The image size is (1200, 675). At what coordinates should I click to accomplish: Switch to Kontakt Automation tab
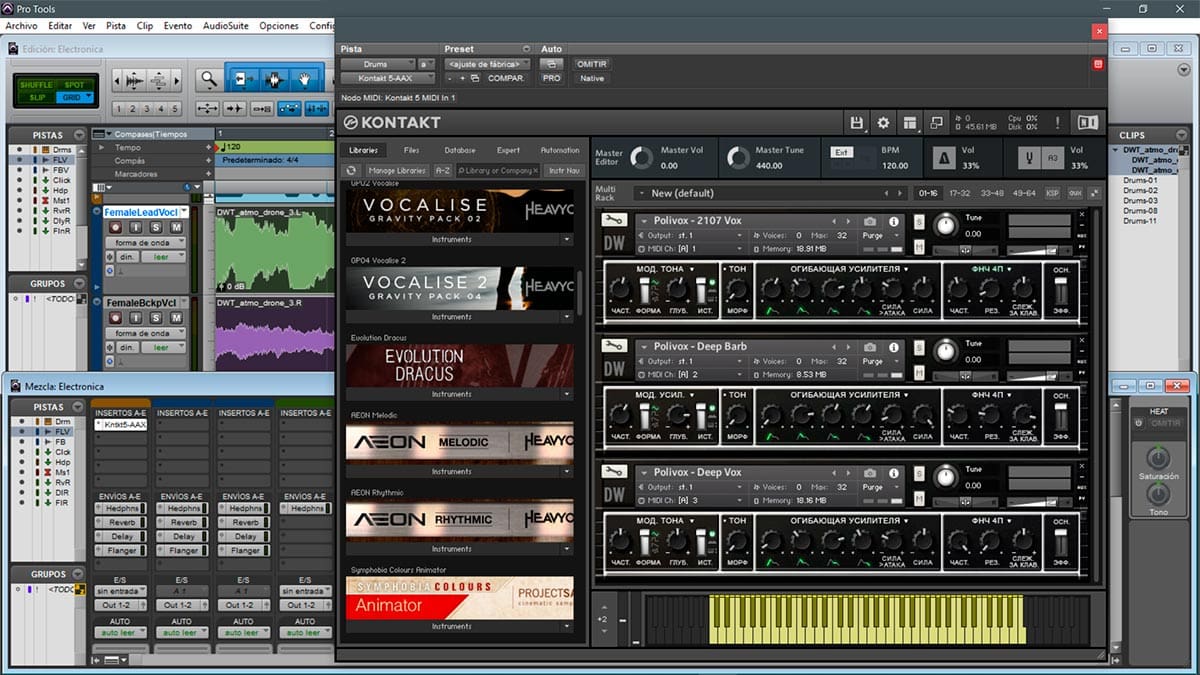point(560,150)
